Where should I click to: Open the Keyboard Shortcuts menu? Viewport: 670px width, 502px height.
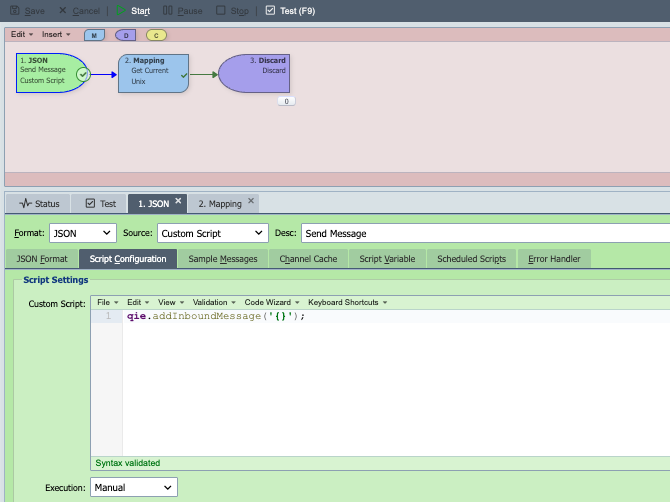point(347,302)
